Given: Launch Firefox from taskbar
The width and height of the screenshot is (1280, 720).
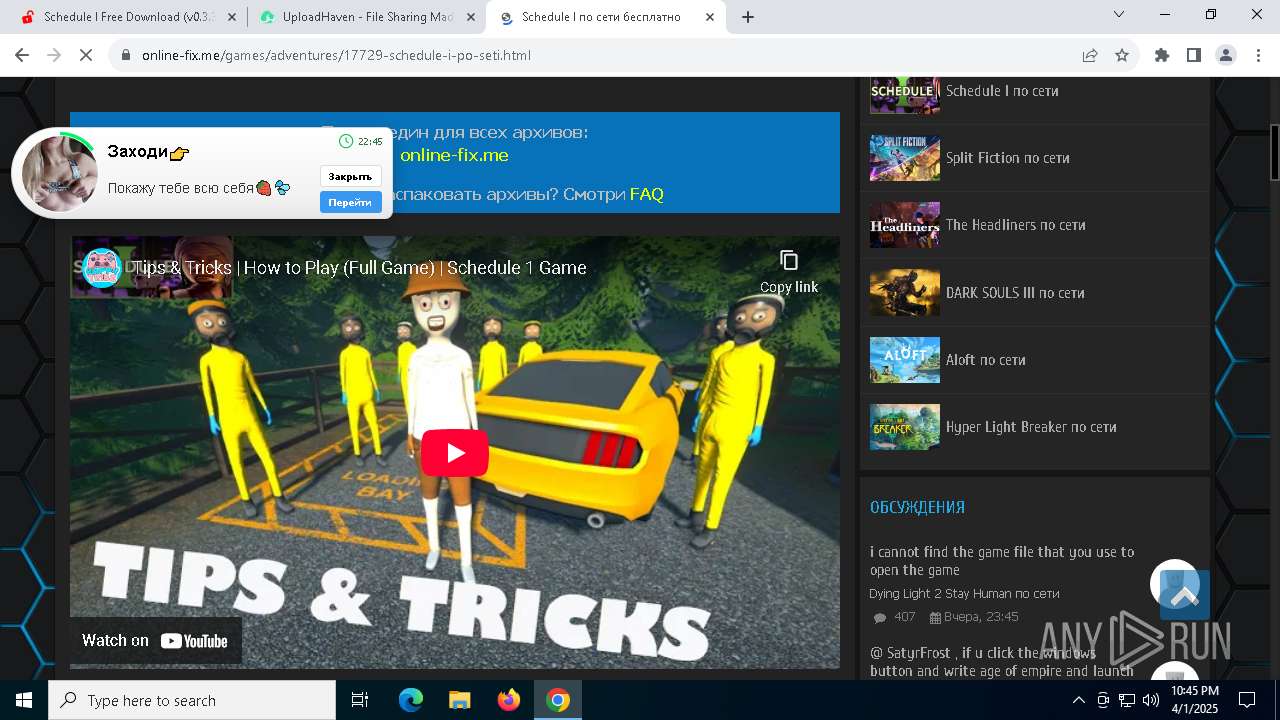Looking at the screenshot, I should click(x=509, y=700).
